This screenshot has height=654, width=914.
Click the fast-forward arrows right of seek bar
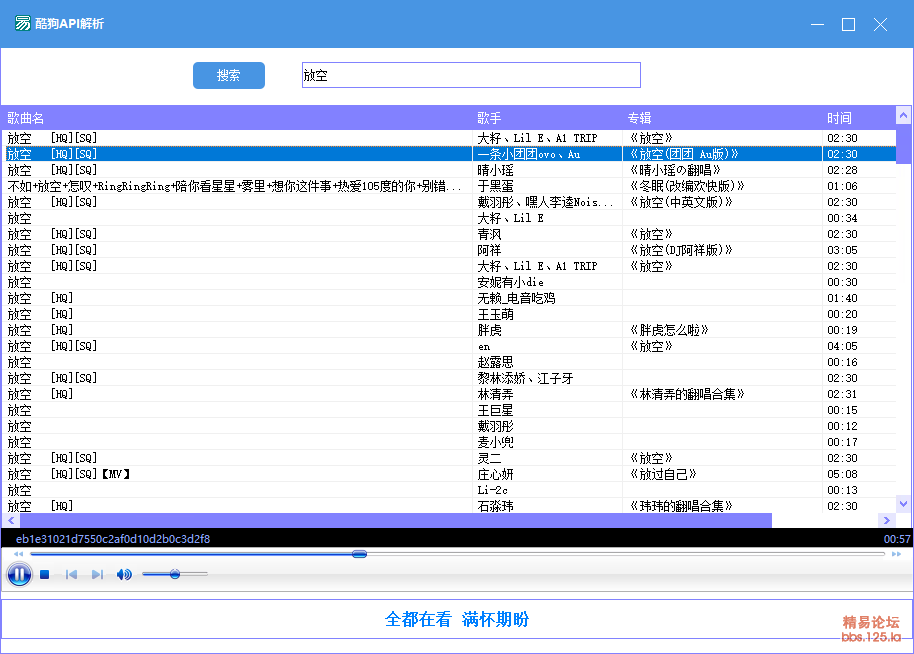click(896, 554)
